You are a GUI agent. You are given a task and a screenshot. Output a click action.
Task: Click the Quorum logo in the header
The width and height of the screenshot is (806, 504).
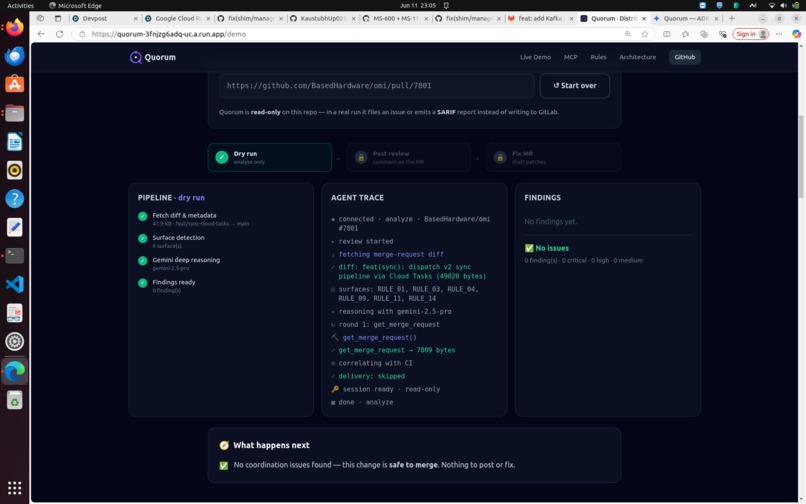click(x=153, y=57)
